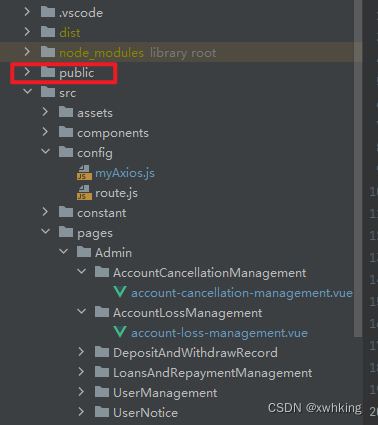Image resolution: width=378 pixels, height=425 pixels.
Task: Expand the constant folder chevron
Action: pos(45,212)
